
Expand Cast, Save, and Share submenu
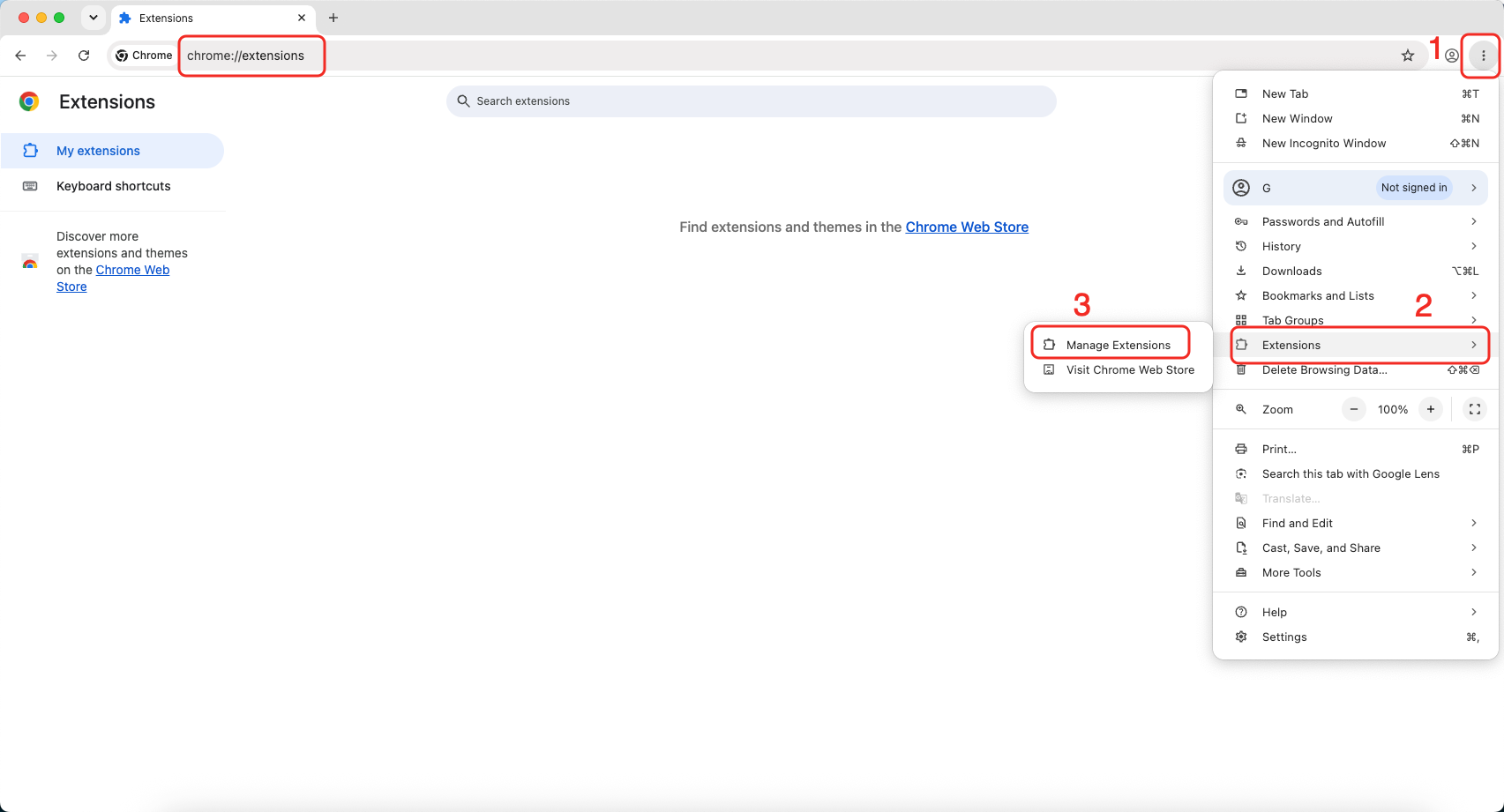1356,548
